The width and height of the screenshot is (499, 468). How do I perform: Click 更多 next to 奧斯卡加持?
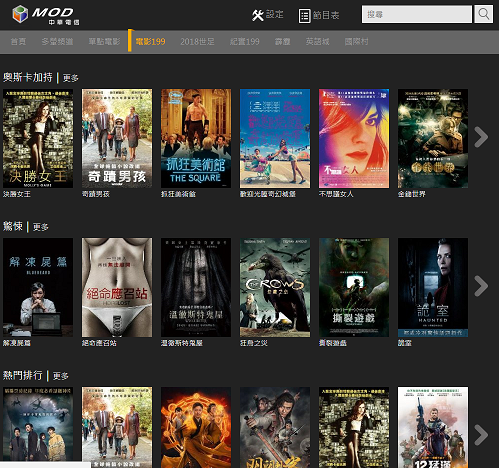pyautogui.click(x=71, y=78)
